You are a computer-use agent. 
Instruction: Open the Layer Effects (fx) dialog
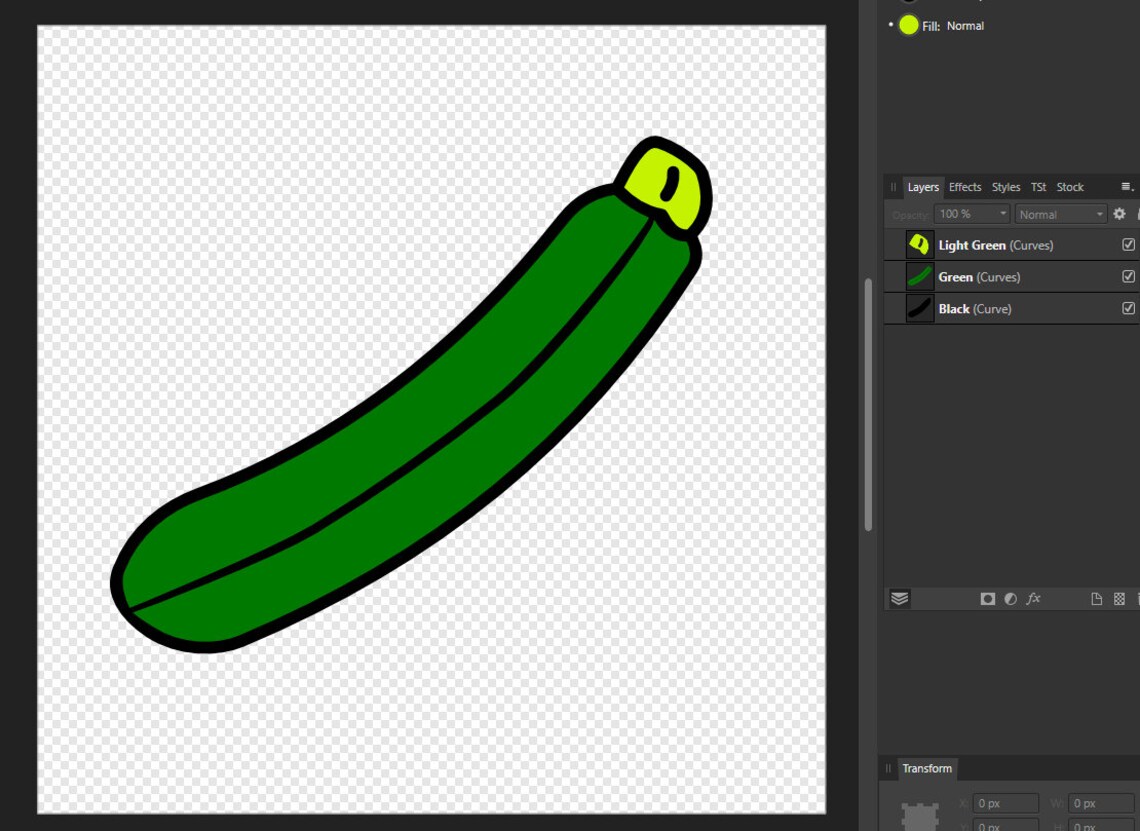click(1033, 598)
